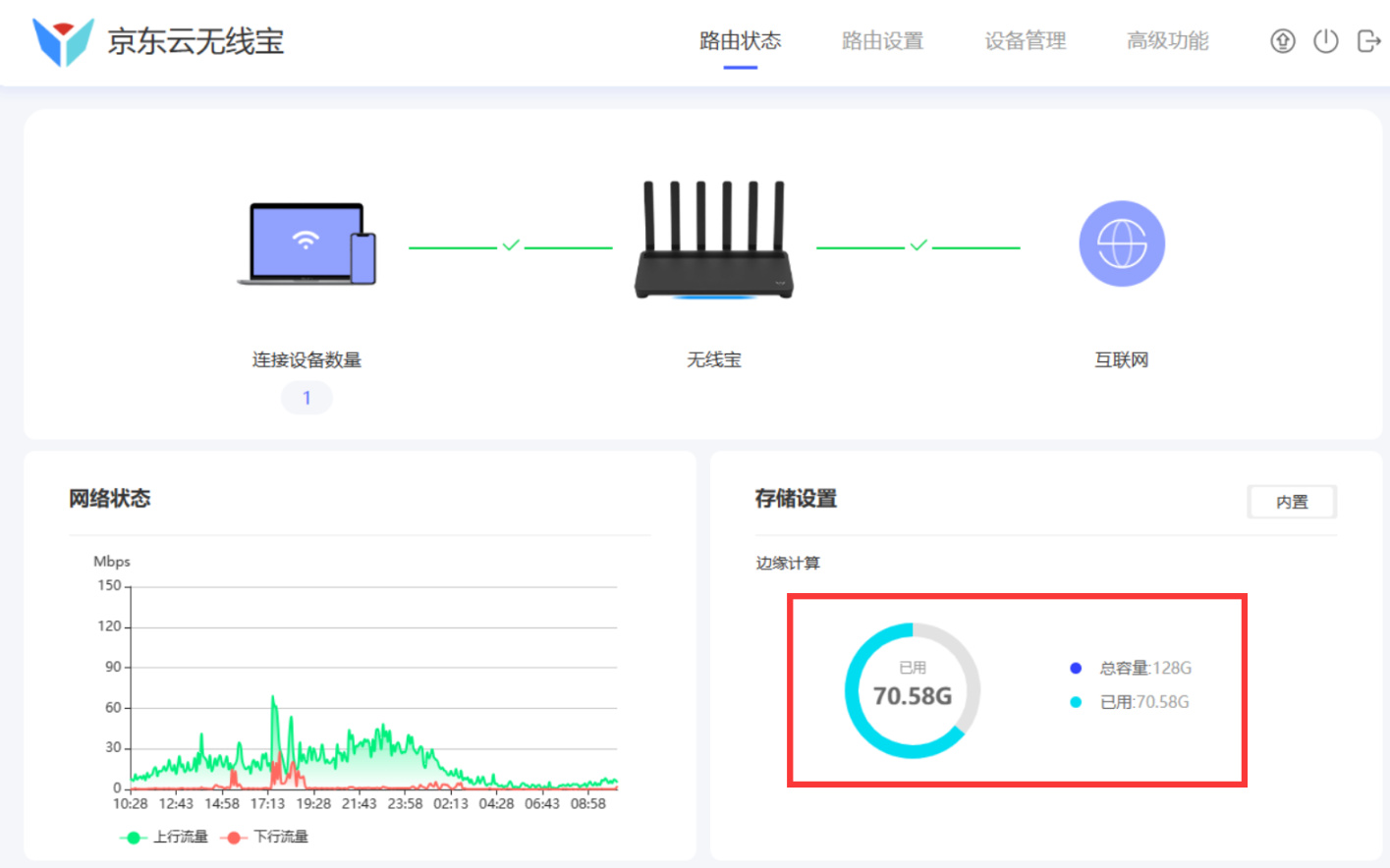Screen dimensions: 1390x868
Task: Open the 高级功能 tab
Action: point(1168,41)
